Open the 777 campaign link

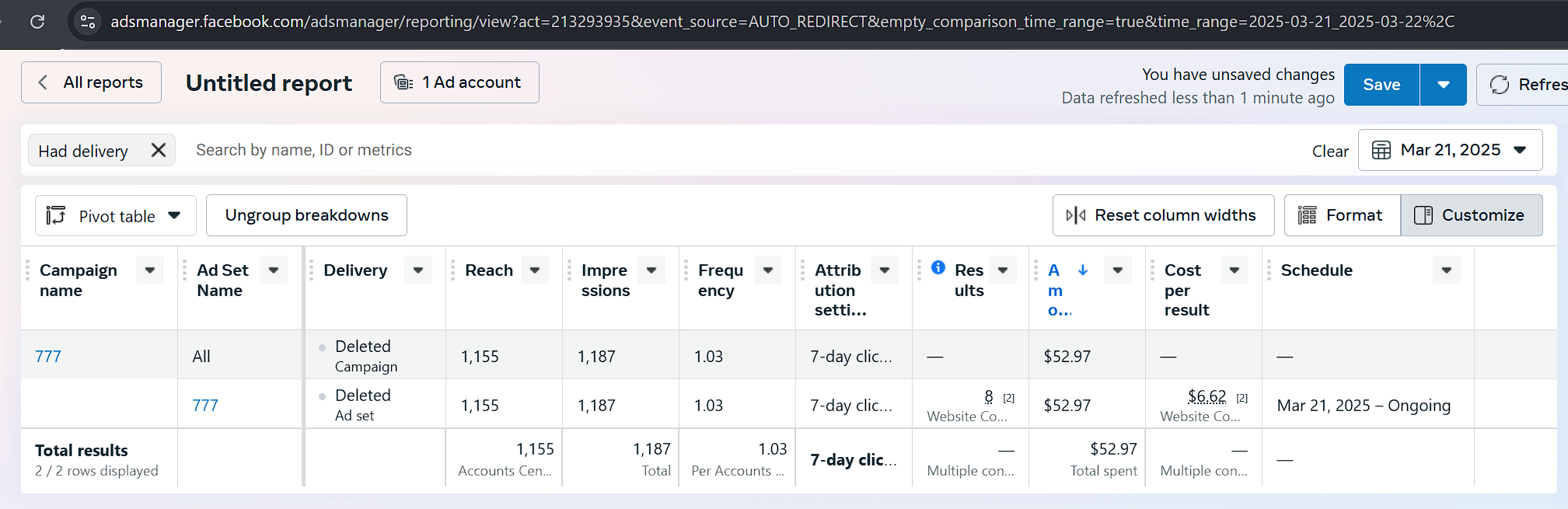click(48, 357)
